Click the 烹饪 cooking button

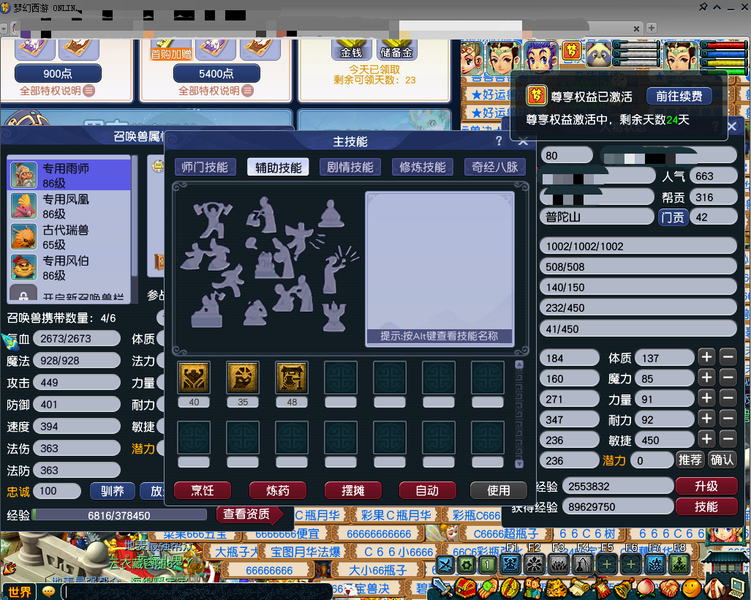(x=203, y=490)
